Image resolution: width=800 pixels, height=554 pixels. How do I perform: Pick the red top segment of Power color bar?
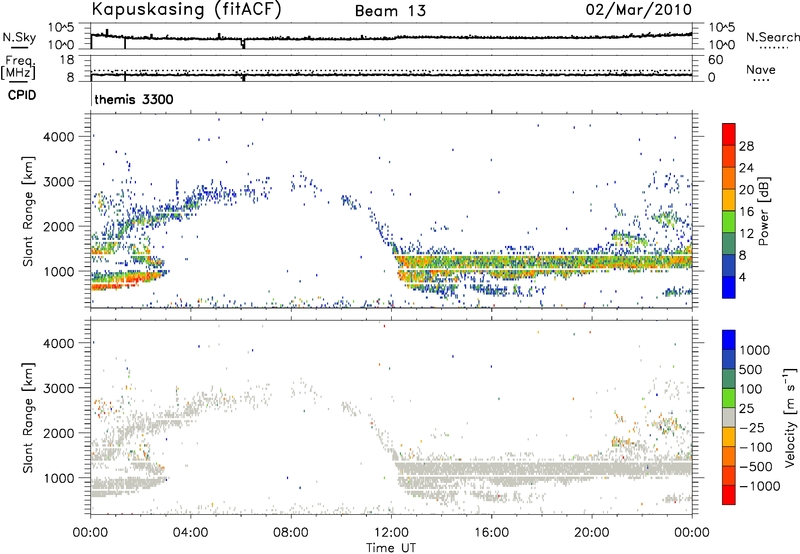[729, 134]
